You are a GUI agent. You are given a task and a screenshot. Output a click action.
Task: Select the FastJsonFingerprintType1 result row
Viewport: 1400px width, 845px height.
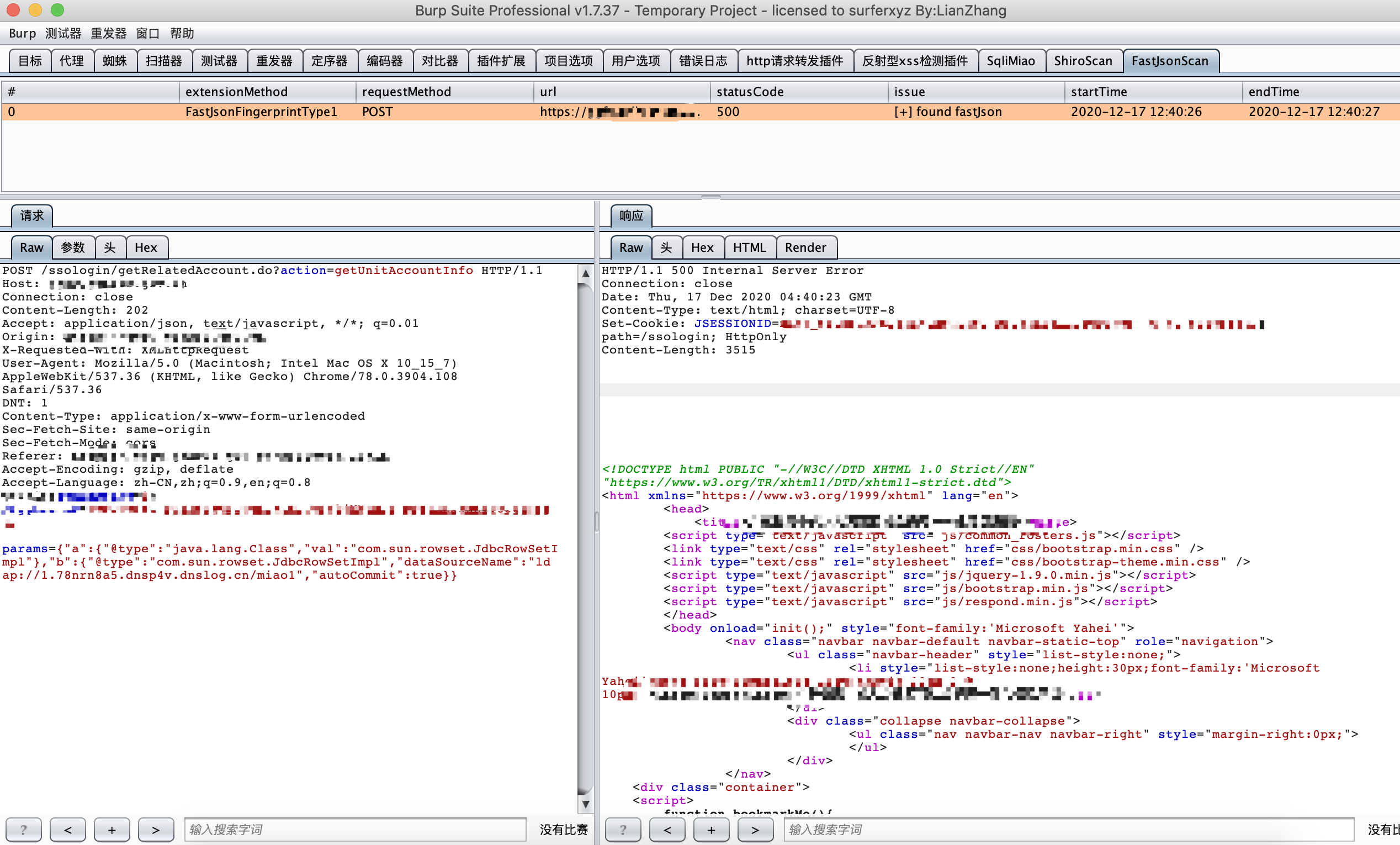[x=261, y=112]
